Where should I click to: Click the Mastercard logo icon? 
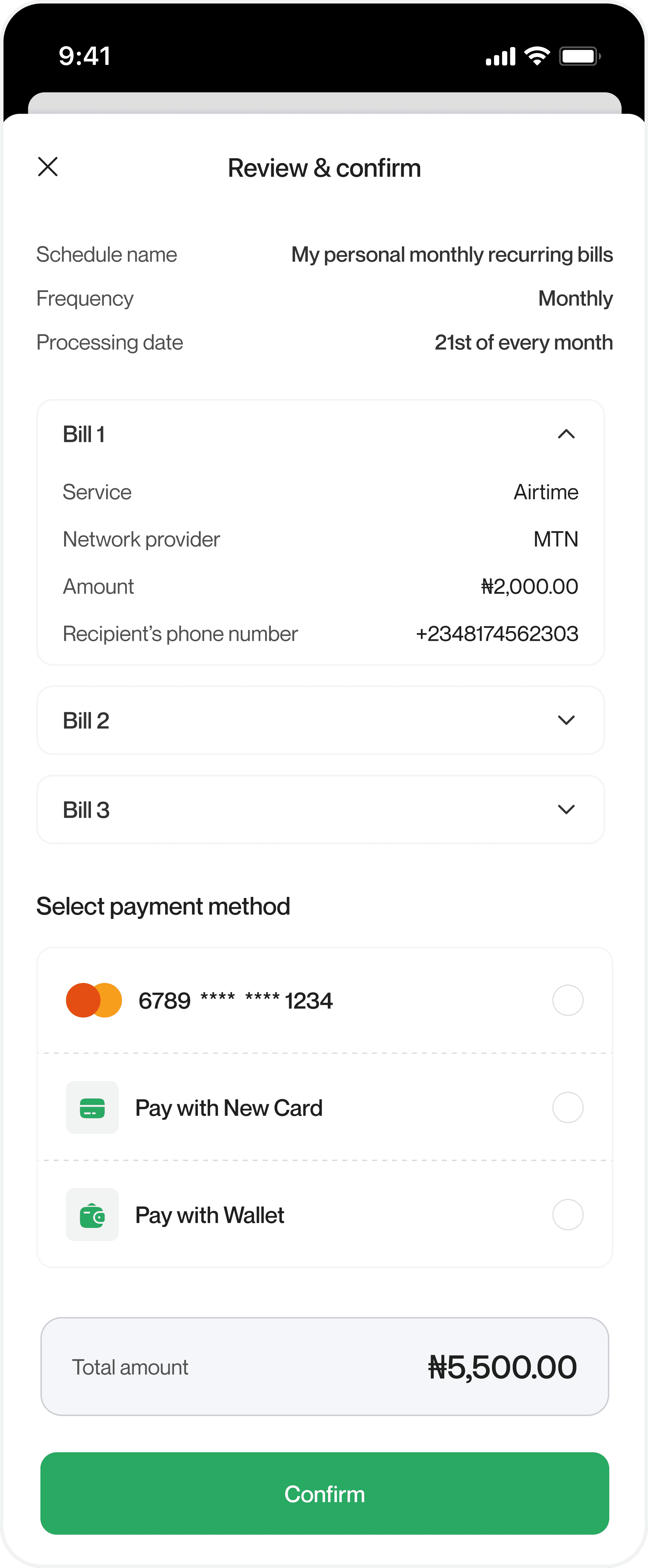pos(94,1000)
